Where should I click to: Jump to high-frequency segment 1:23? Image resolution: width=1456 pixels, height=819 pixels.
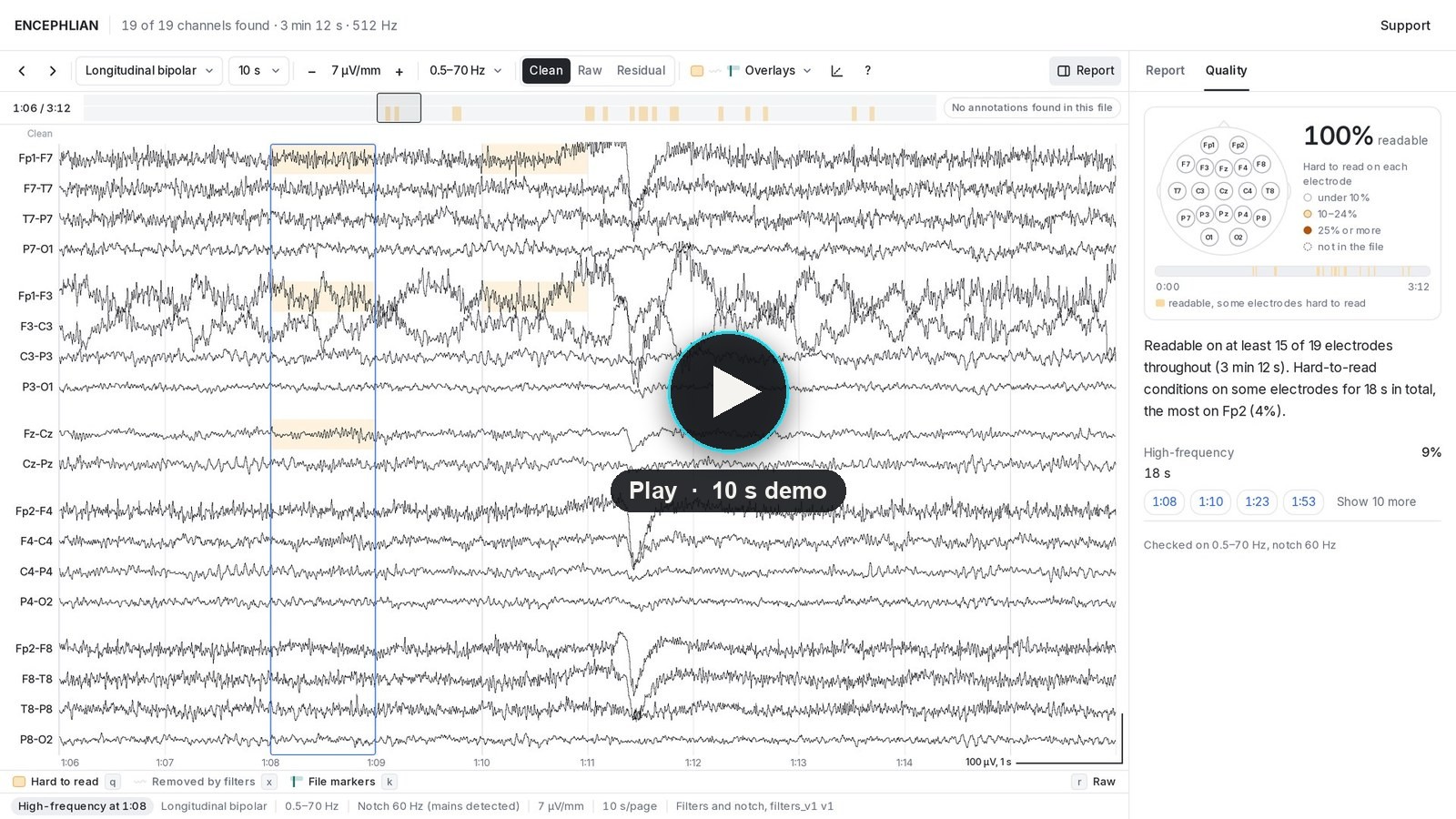tap(1257, 501)
